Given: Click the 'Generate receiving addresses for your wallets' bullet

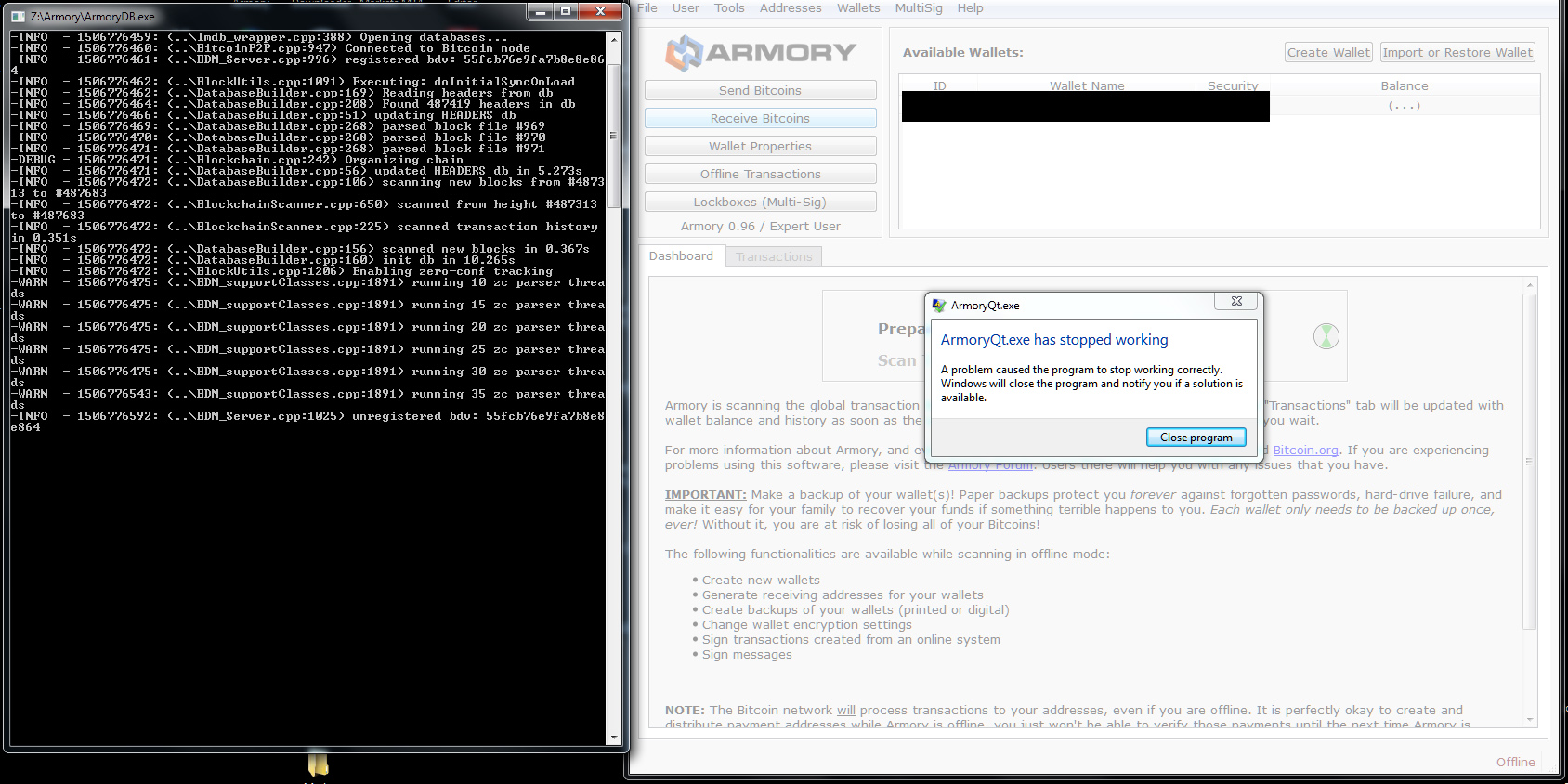Looking at the screenshot, I should coord(843,595).
